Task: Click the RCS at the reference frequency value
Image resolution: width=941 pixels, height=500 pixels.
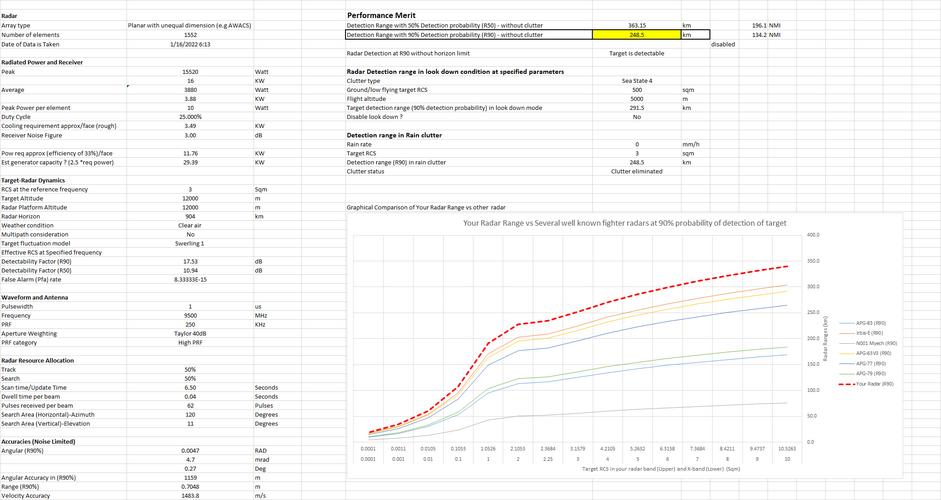Action: click(190, 189)
